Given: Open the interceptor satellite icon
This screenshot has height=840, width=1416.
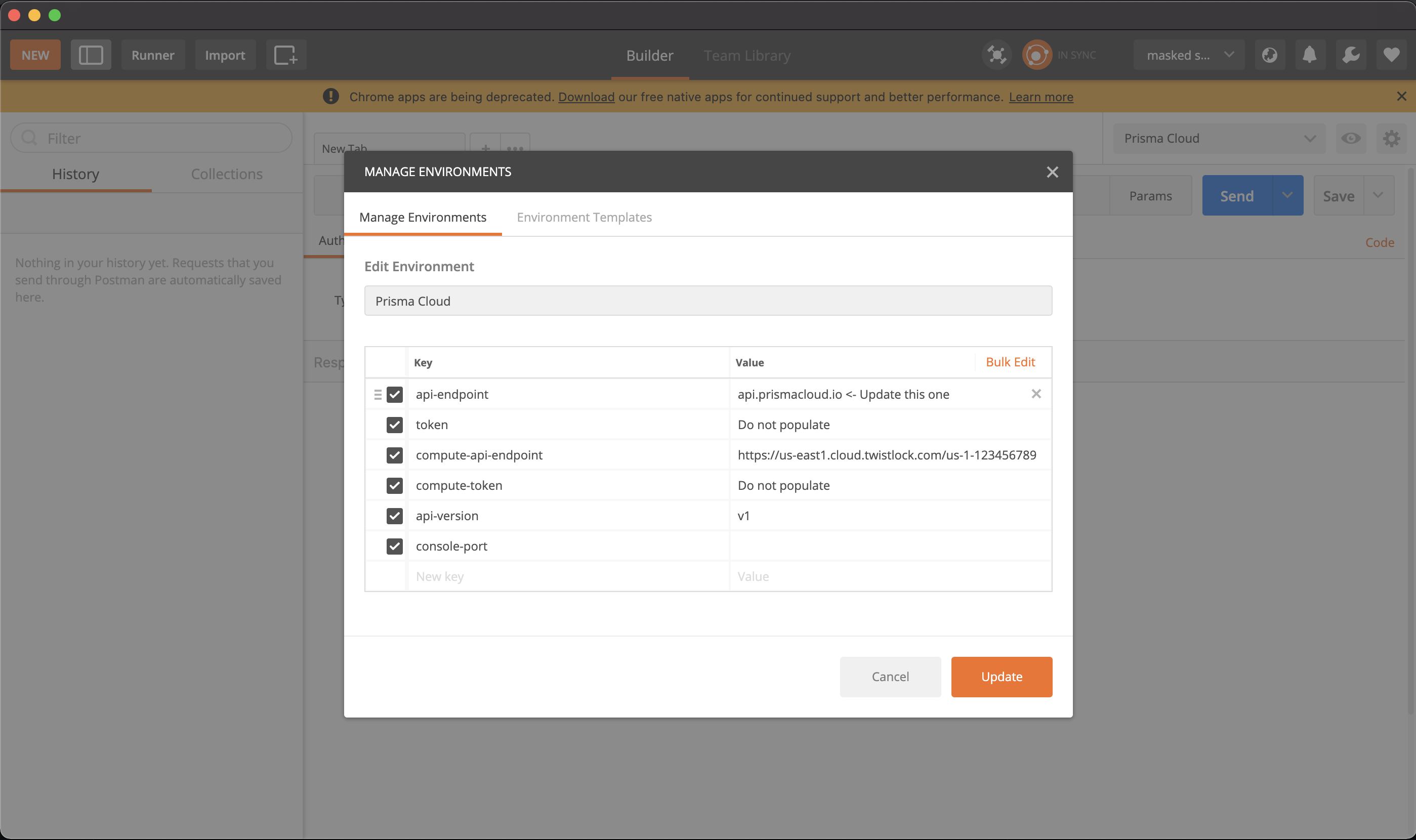Looking at the screenshot, I should [996, 55].
